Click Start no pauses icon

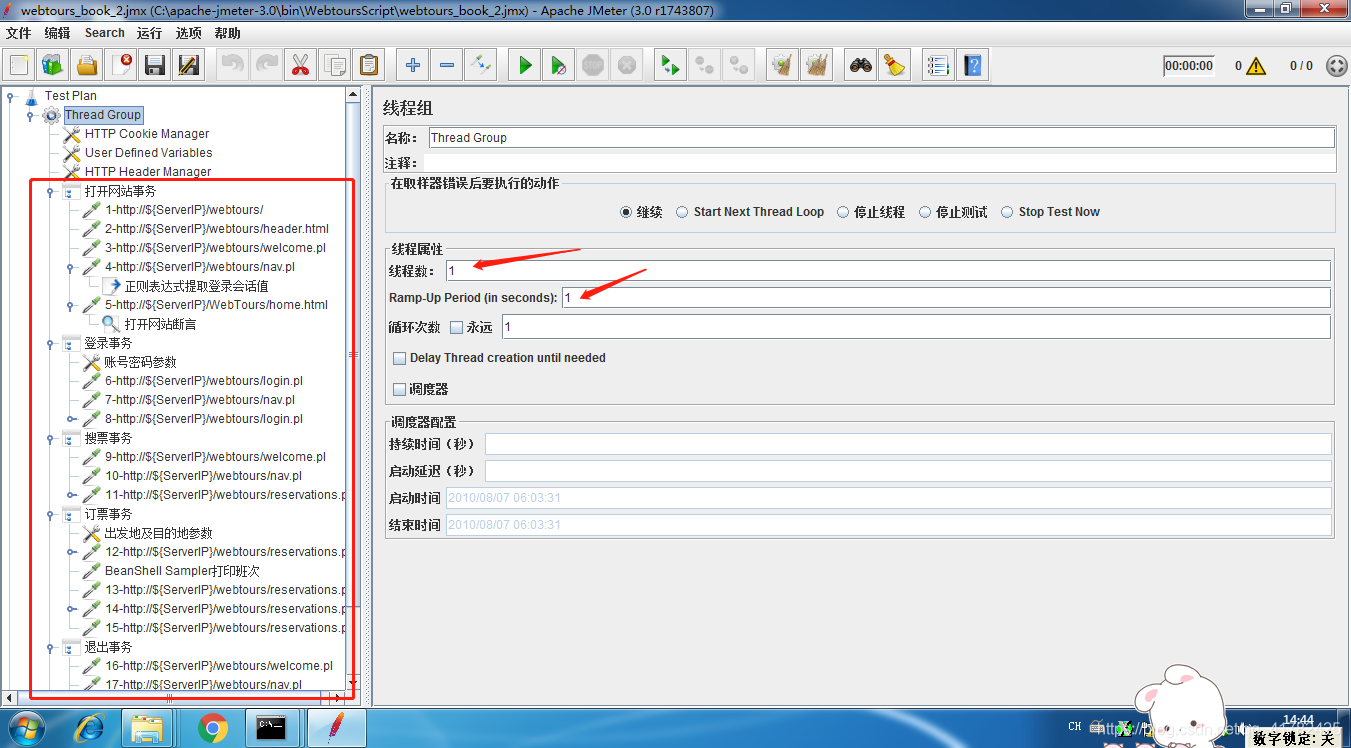pos(559,66)
